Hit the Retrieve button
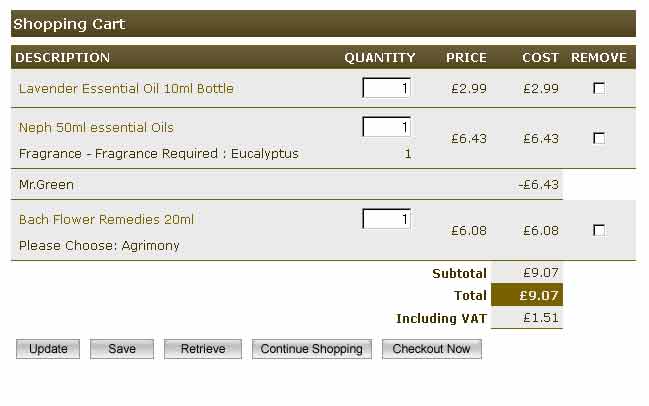Screen dimensions: 649x406 point(202,349)
